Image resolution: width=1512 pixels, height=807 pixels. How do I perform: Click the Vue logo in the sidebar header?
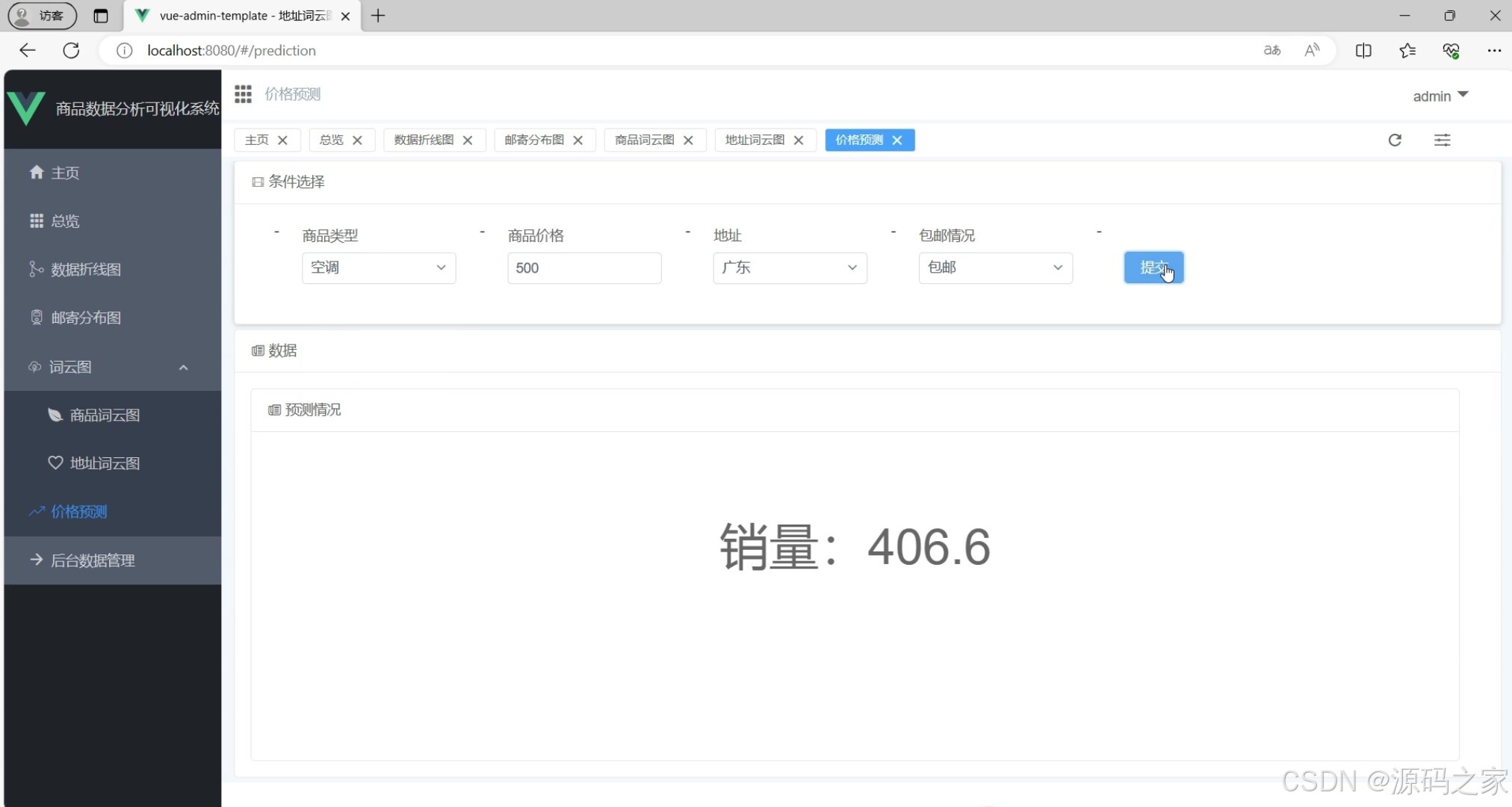(27, 107)
